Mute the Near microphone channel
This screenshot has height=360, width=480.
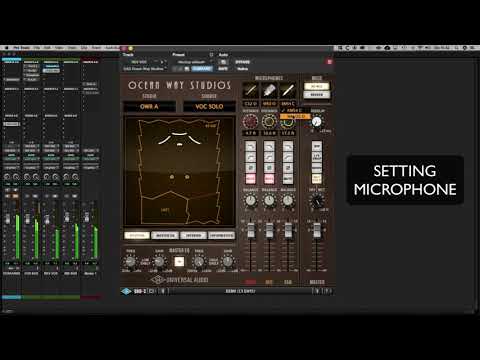250,179
